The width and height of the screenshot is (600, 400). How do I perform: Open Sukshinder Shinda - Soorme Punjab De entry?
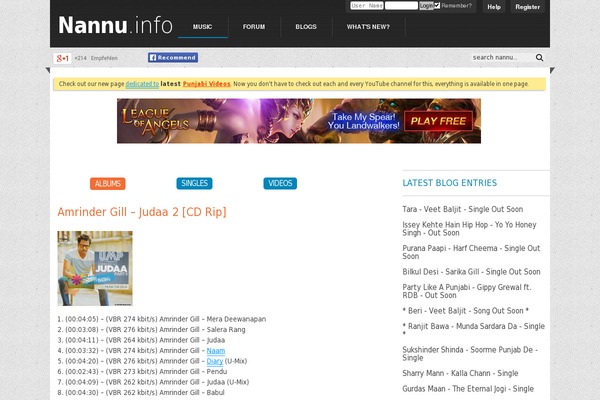coord(470,354)
